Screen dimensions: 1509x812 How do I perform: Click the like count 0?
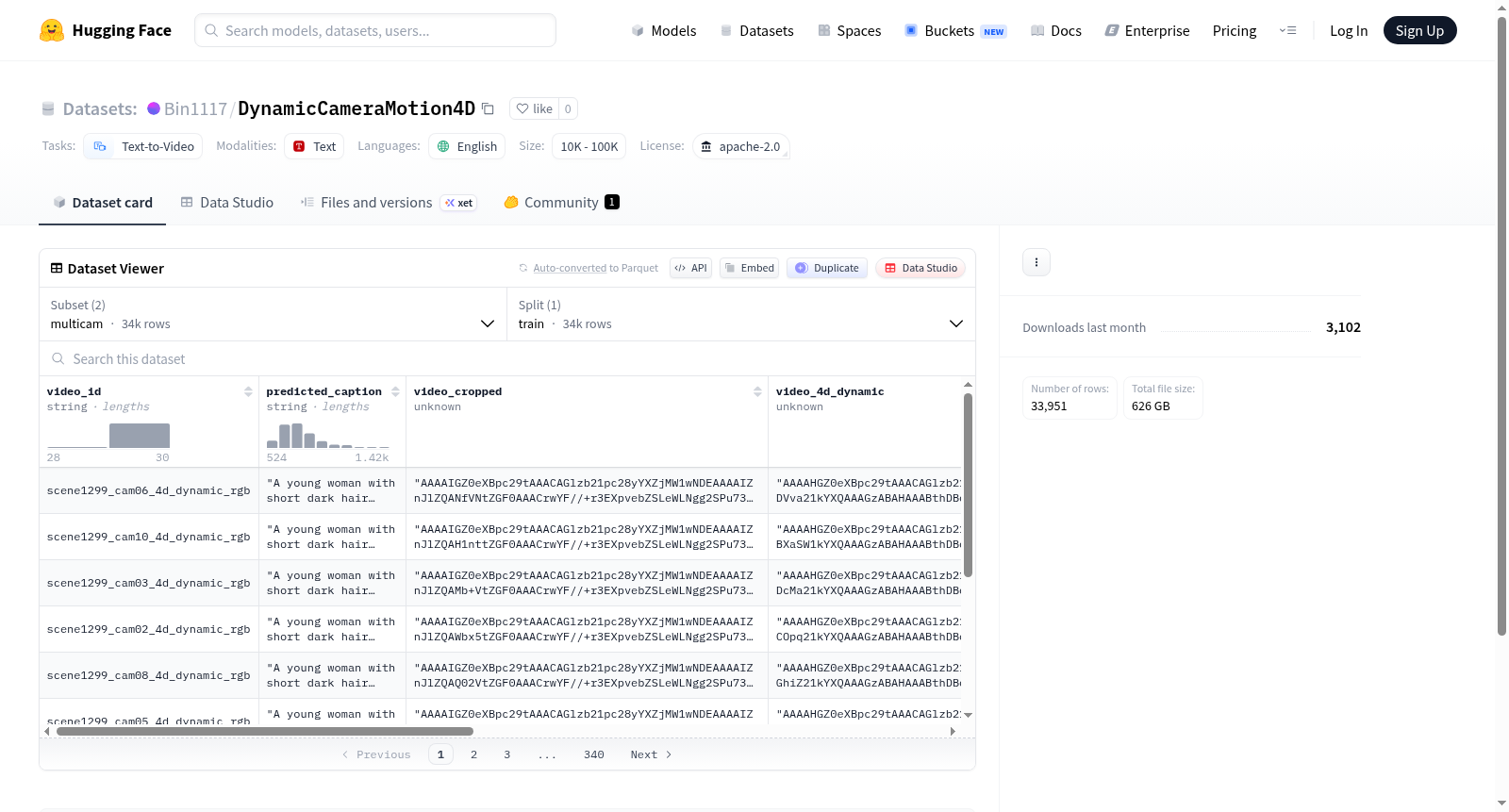pyautogui.click(x=568, y=108)
